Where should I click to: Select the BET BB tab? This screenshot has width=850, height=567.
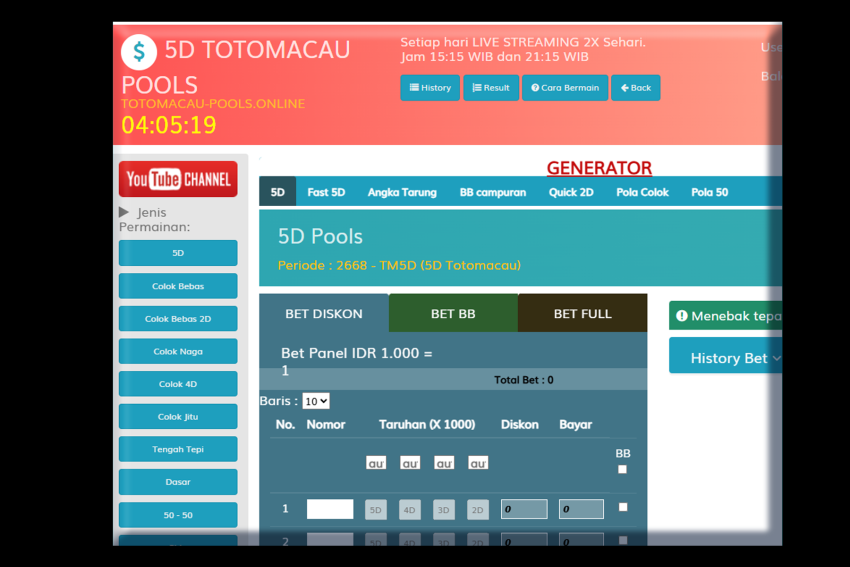[453, 313]
